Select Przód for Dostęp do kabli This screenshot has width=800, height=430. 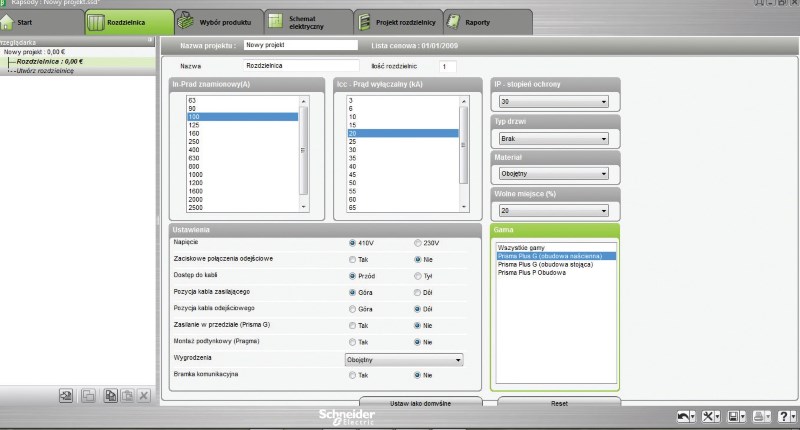352,276
